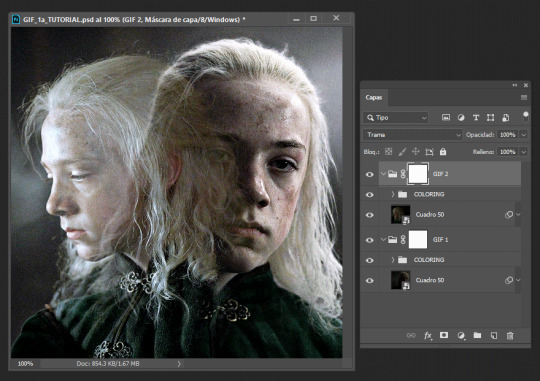Click the Doc: 854.3 KB/1.67 MB status text
The height and width of the screenshot is (381, 540).
point(108,363)
